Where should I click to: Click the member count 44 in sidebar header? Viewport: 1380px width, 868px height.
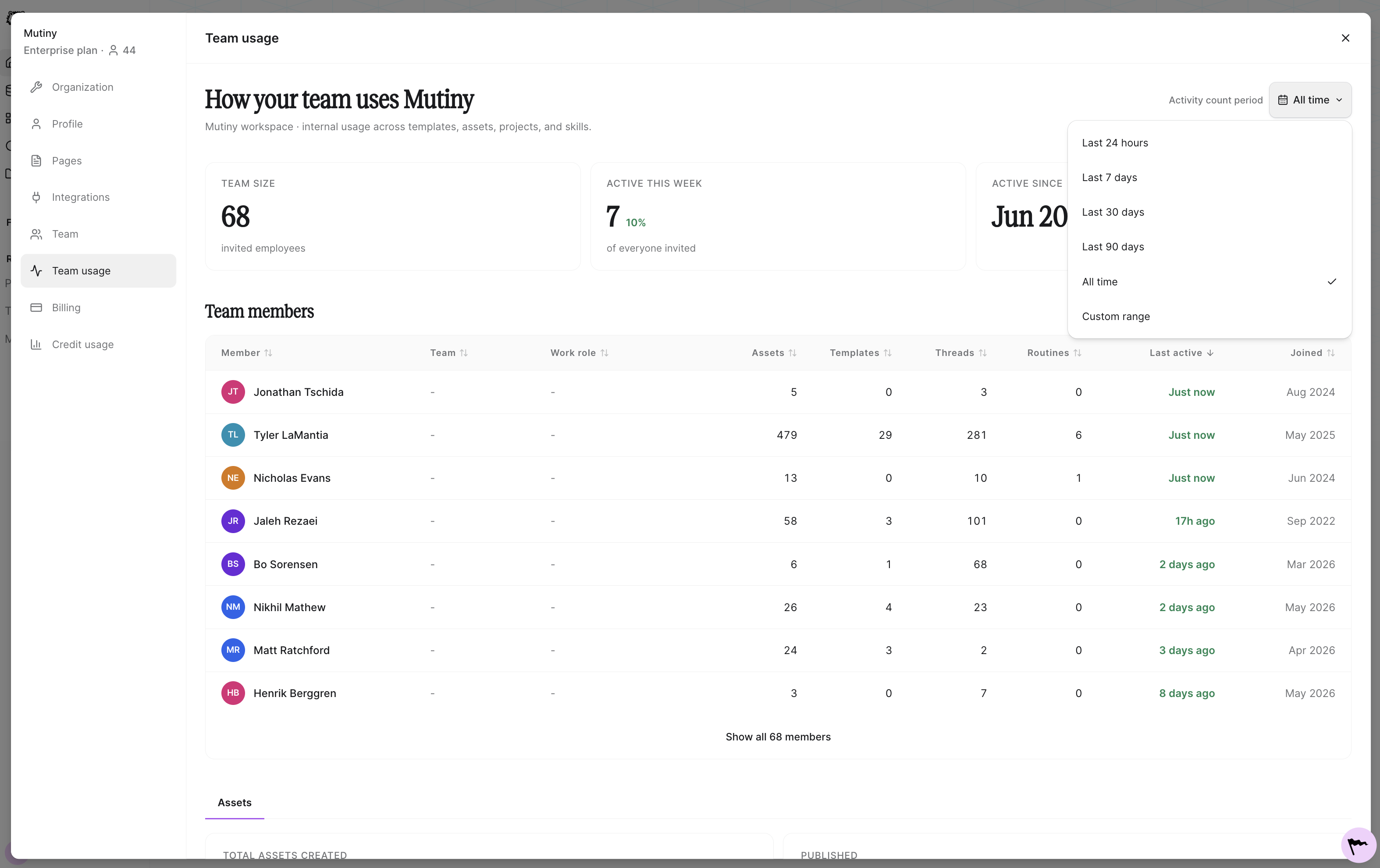click(x=129, y=50)
